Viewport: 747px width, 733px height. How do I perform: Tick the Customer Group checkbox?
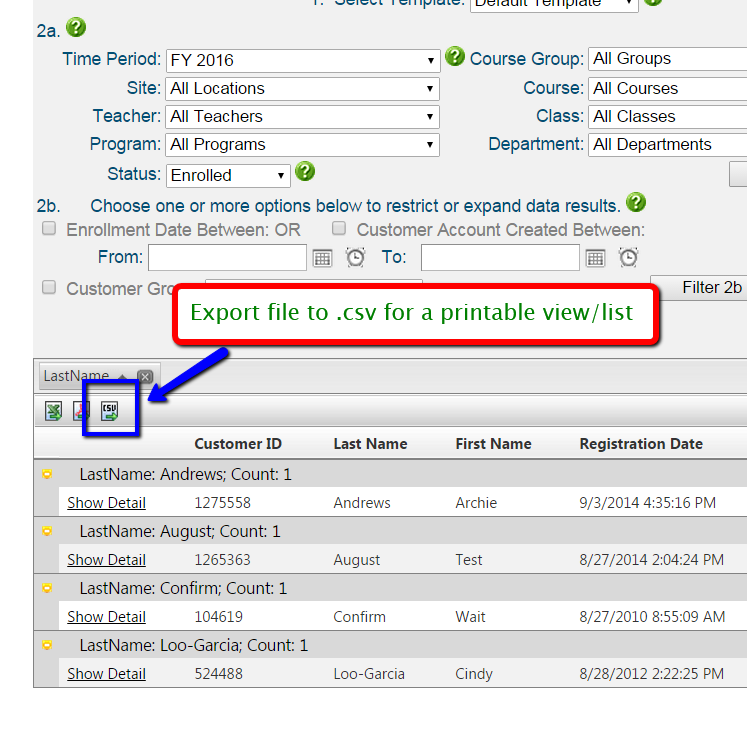tap(49, 287)
